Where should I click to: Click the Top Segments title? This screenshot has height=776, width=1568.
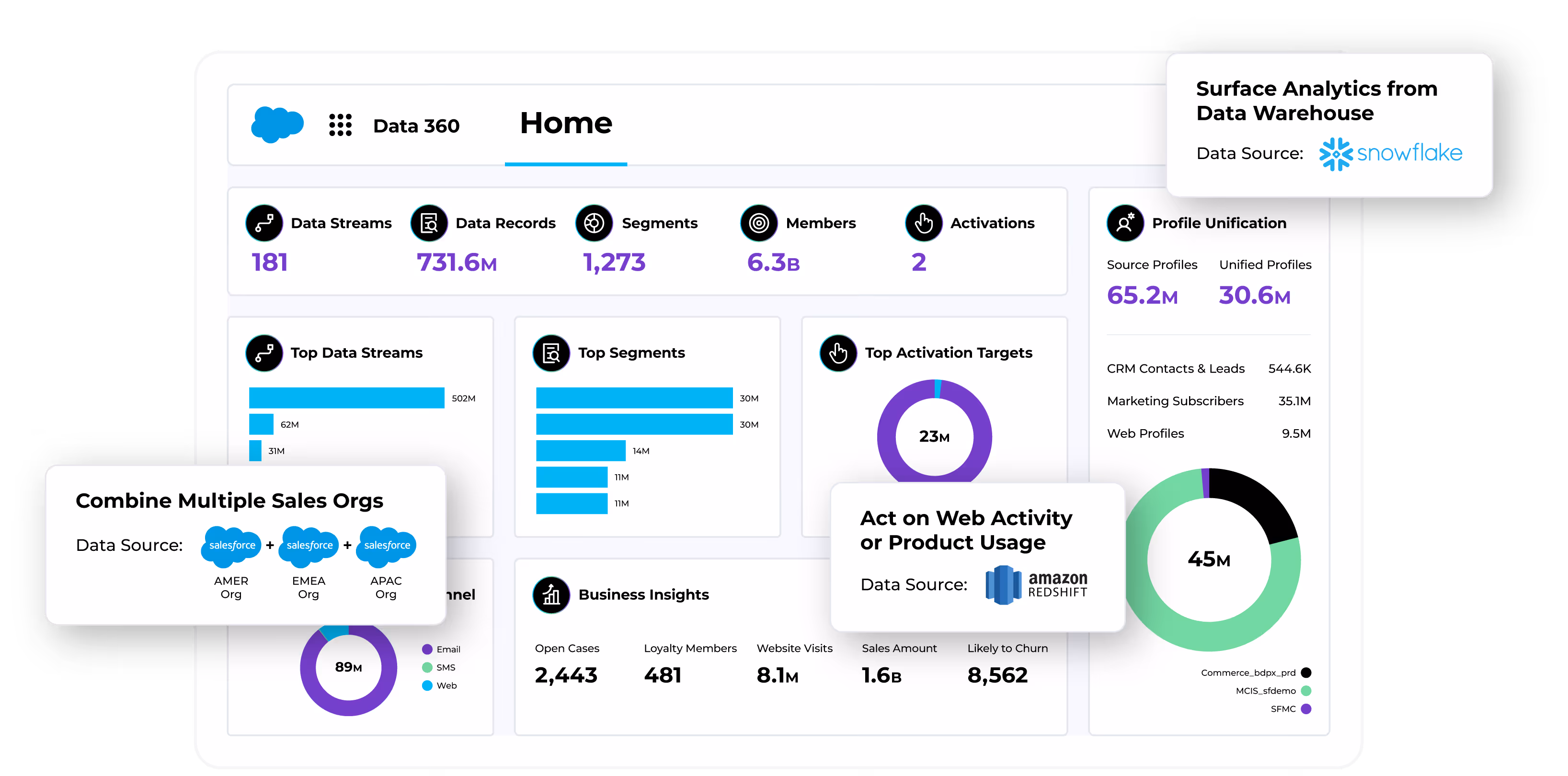click(632, 353)
